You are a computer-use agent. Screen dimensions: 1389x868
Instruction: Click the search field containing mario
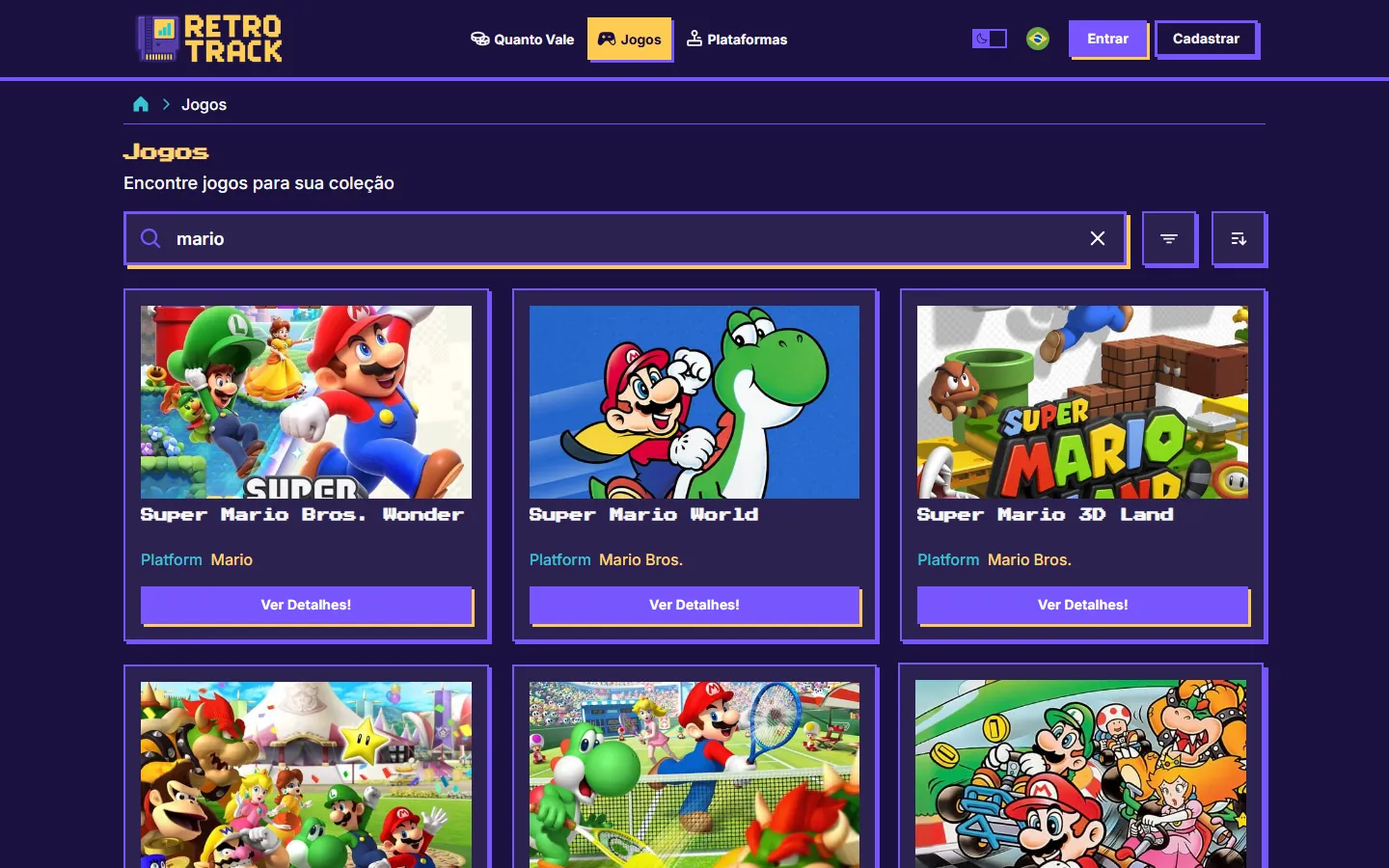[625, 238]
